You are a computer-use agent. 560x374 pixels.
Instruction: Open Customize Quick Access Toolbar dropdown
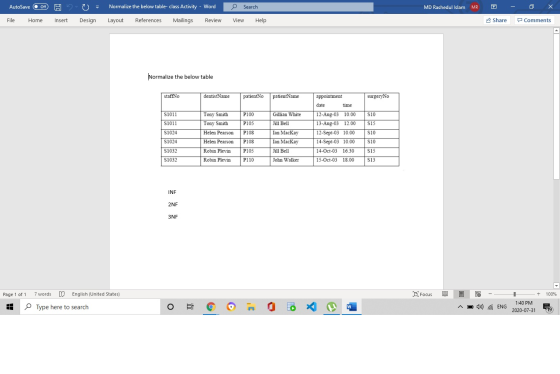[x=97, y=7]
